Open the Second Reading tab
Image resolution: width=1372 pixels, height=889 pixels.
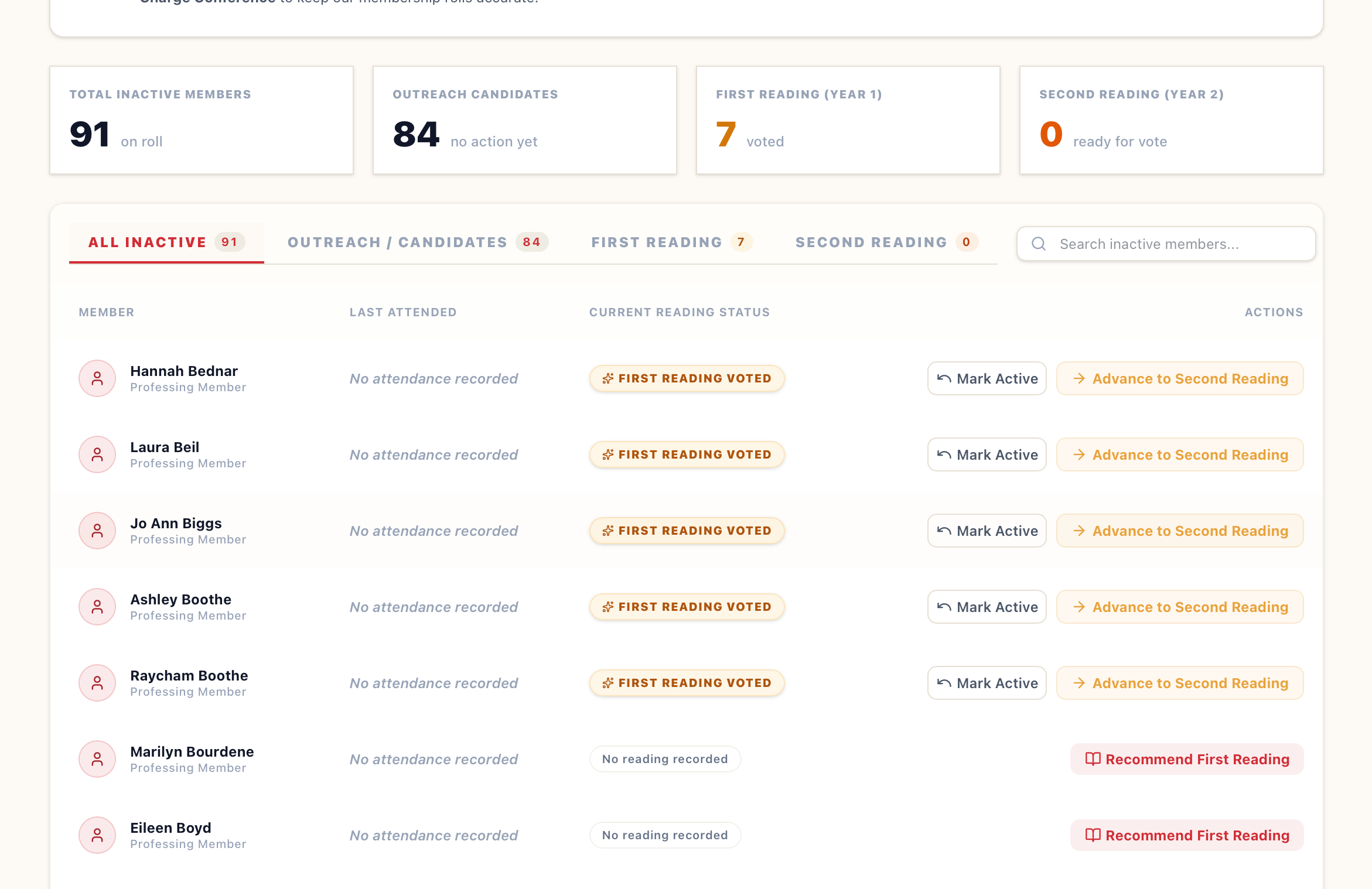(886, 242)
